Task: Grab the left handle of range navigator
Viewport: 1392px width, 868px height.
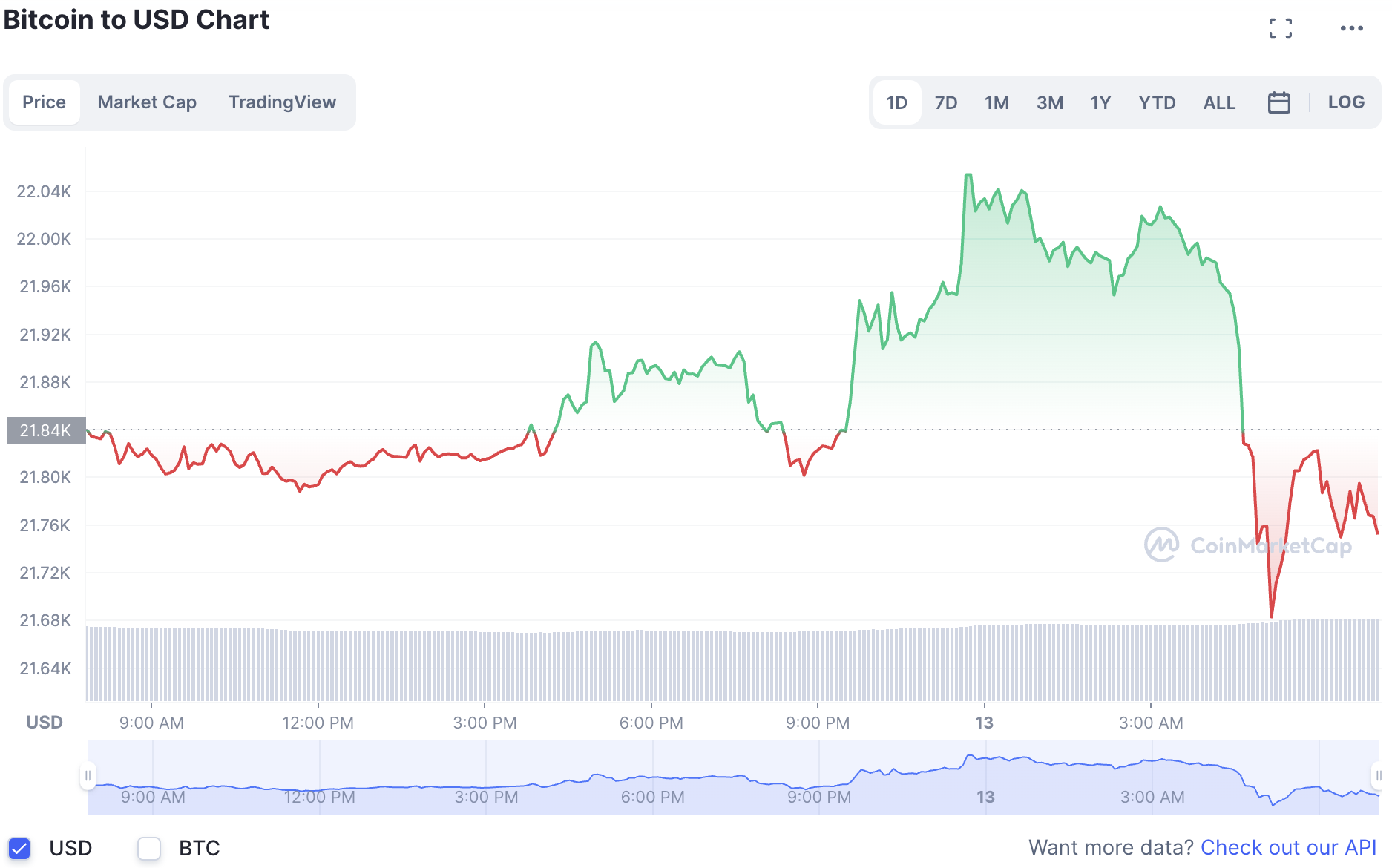Action: point(88,776)
